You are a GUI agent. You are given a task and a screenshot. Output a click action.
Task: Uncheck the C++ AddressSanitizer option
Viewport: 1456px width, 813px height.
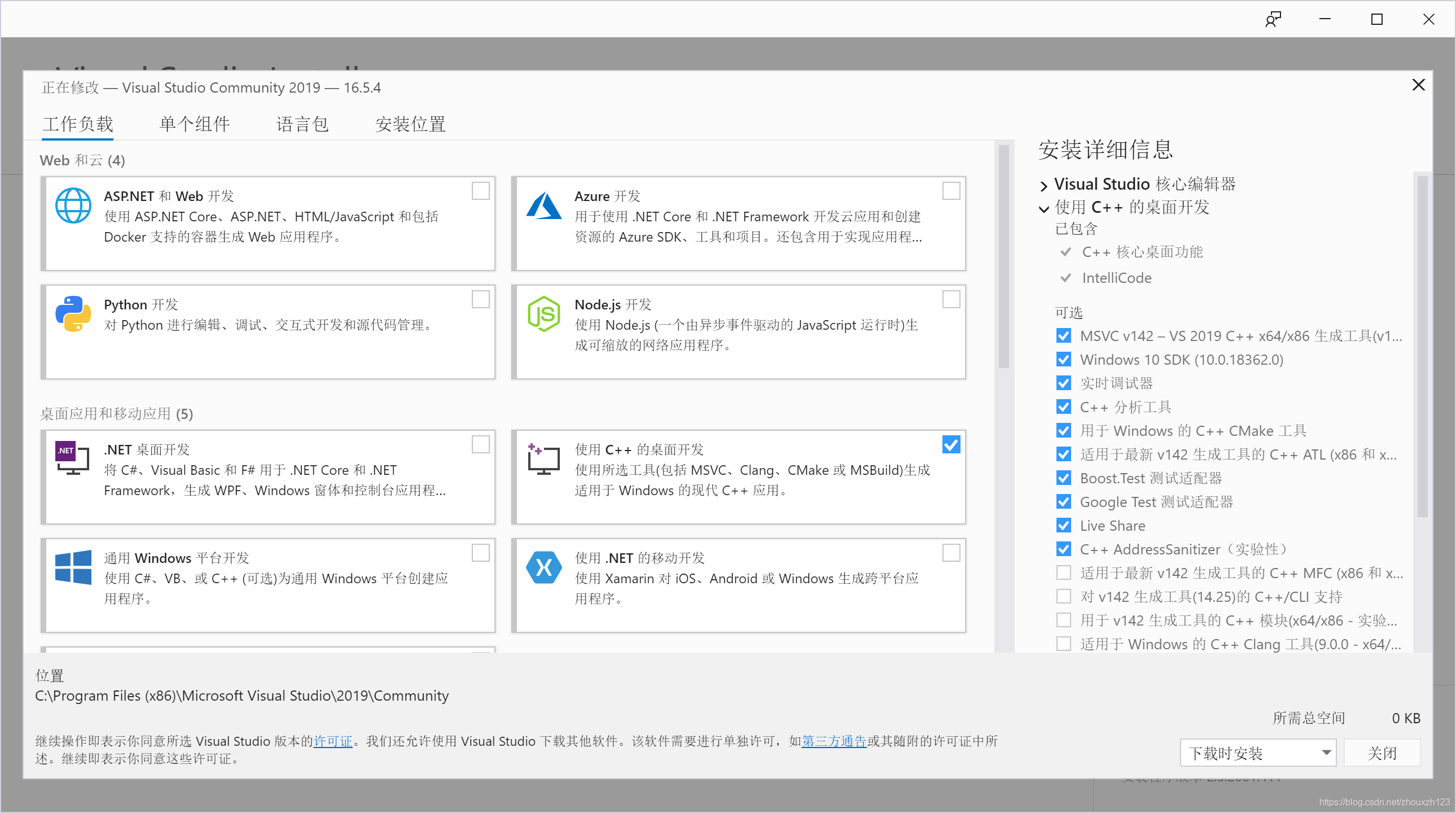click(x=1064, y=548)
